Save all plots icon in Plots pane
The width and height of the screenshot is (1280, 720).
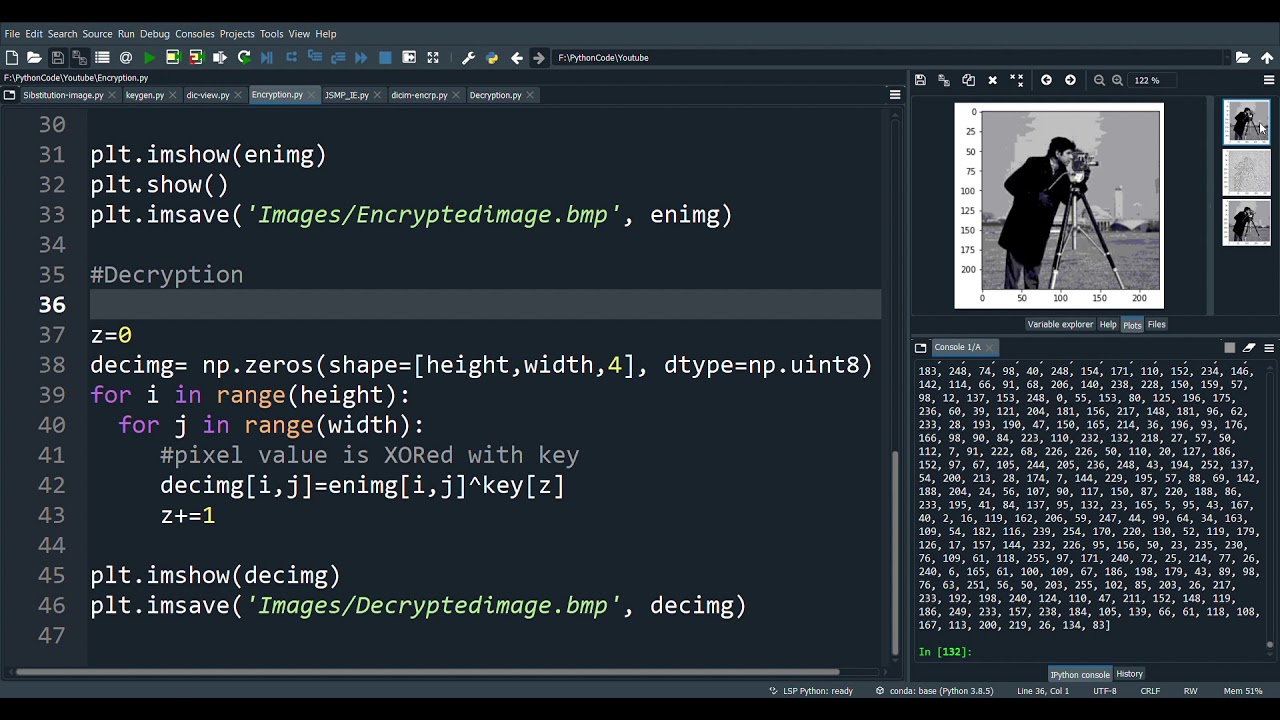[944, 80]
